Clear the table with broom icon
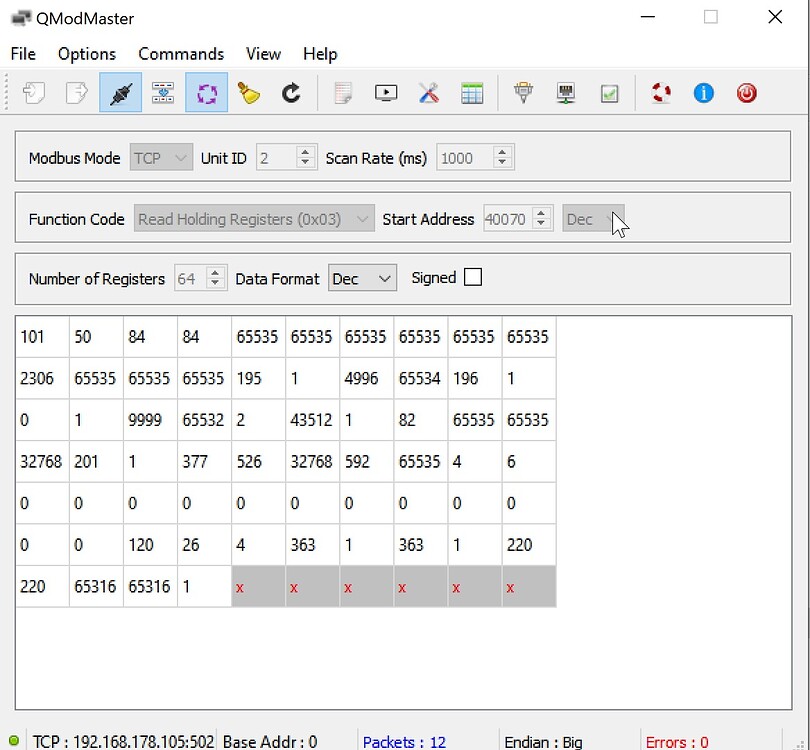The width and height of the screenshot is (810, 750). tap(249, 93)
